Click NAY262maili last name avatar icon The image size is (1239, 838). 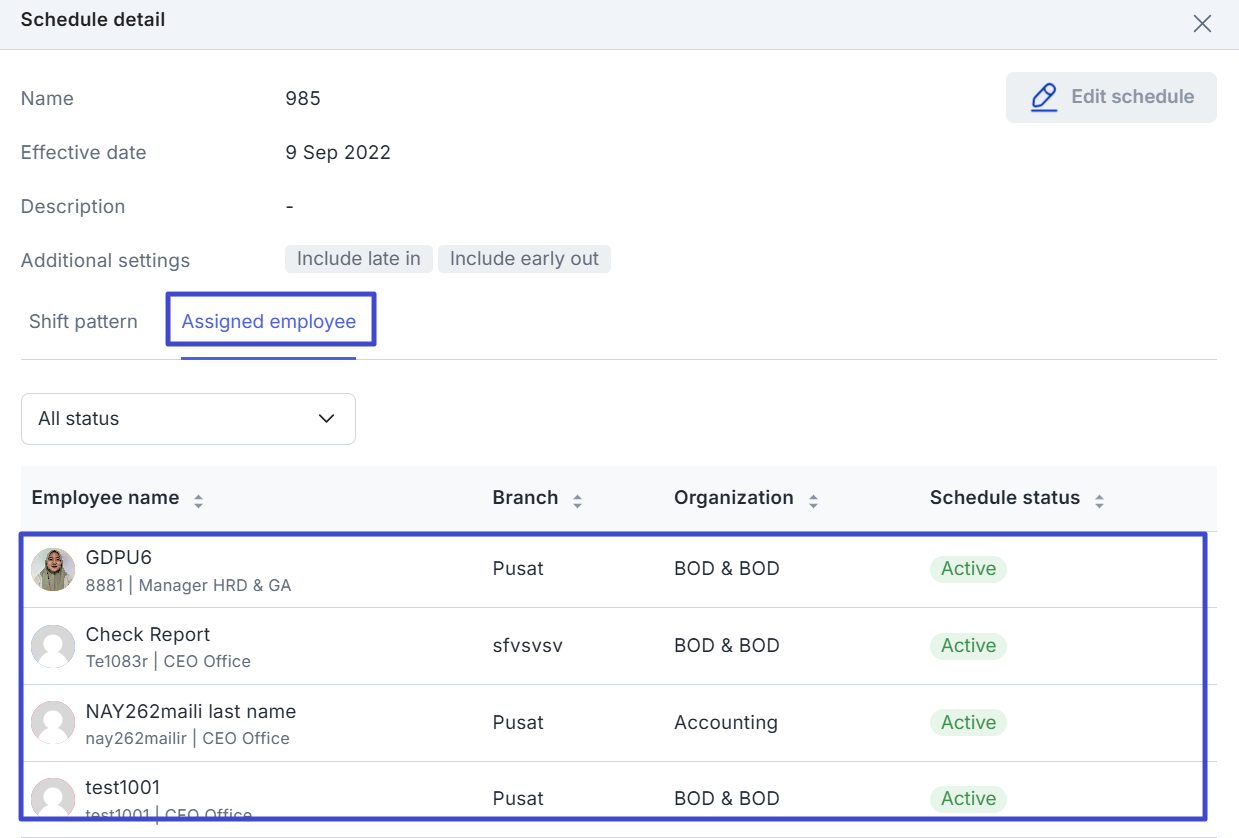(x=53, y=723)
